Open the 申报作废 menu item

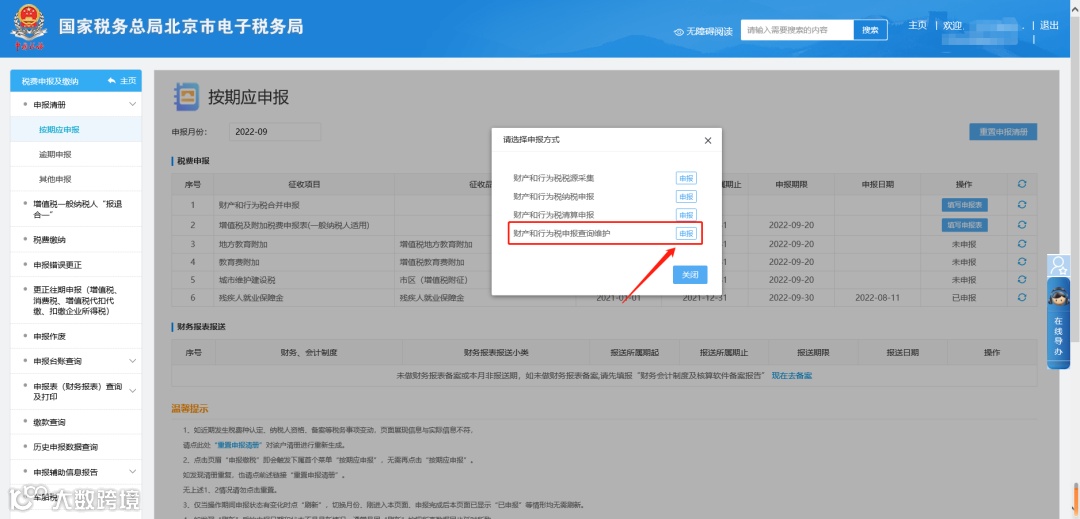(76, 337)
